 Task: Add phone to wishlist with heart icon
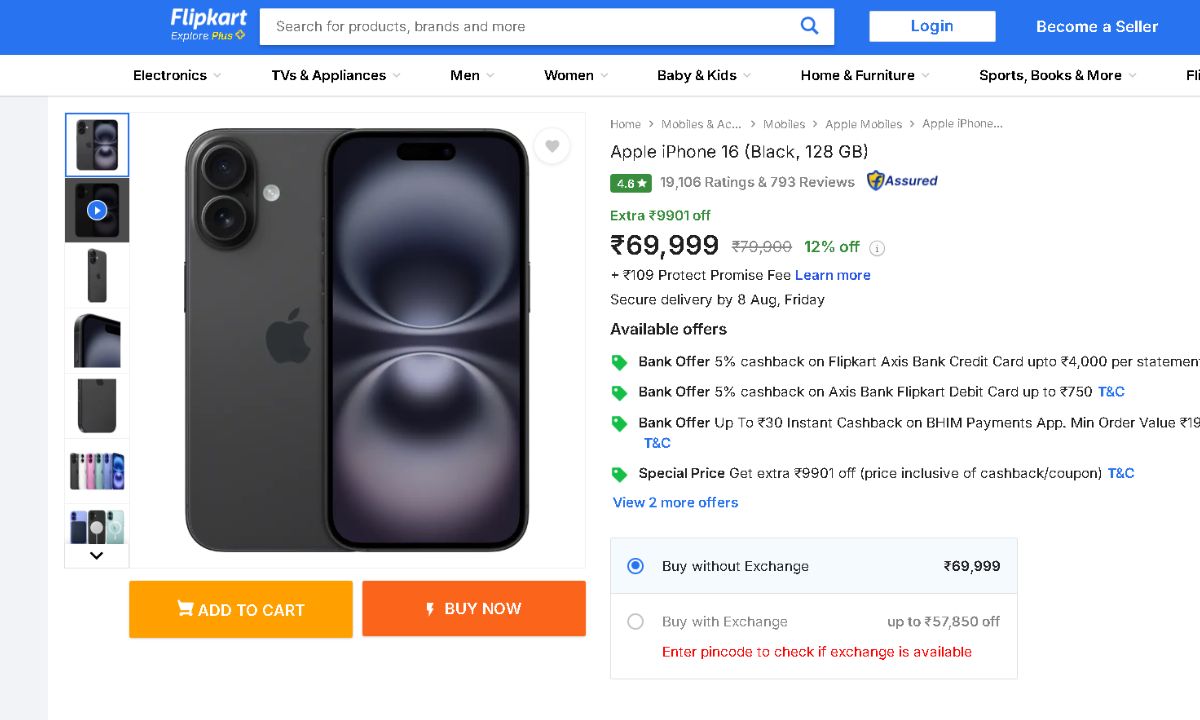(551, 147)
